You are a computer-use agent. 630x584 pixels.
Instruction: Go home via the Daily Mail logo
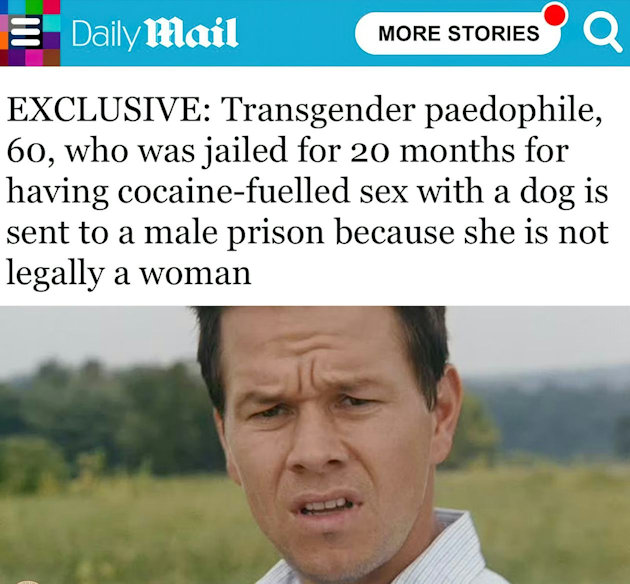[155, 33]
